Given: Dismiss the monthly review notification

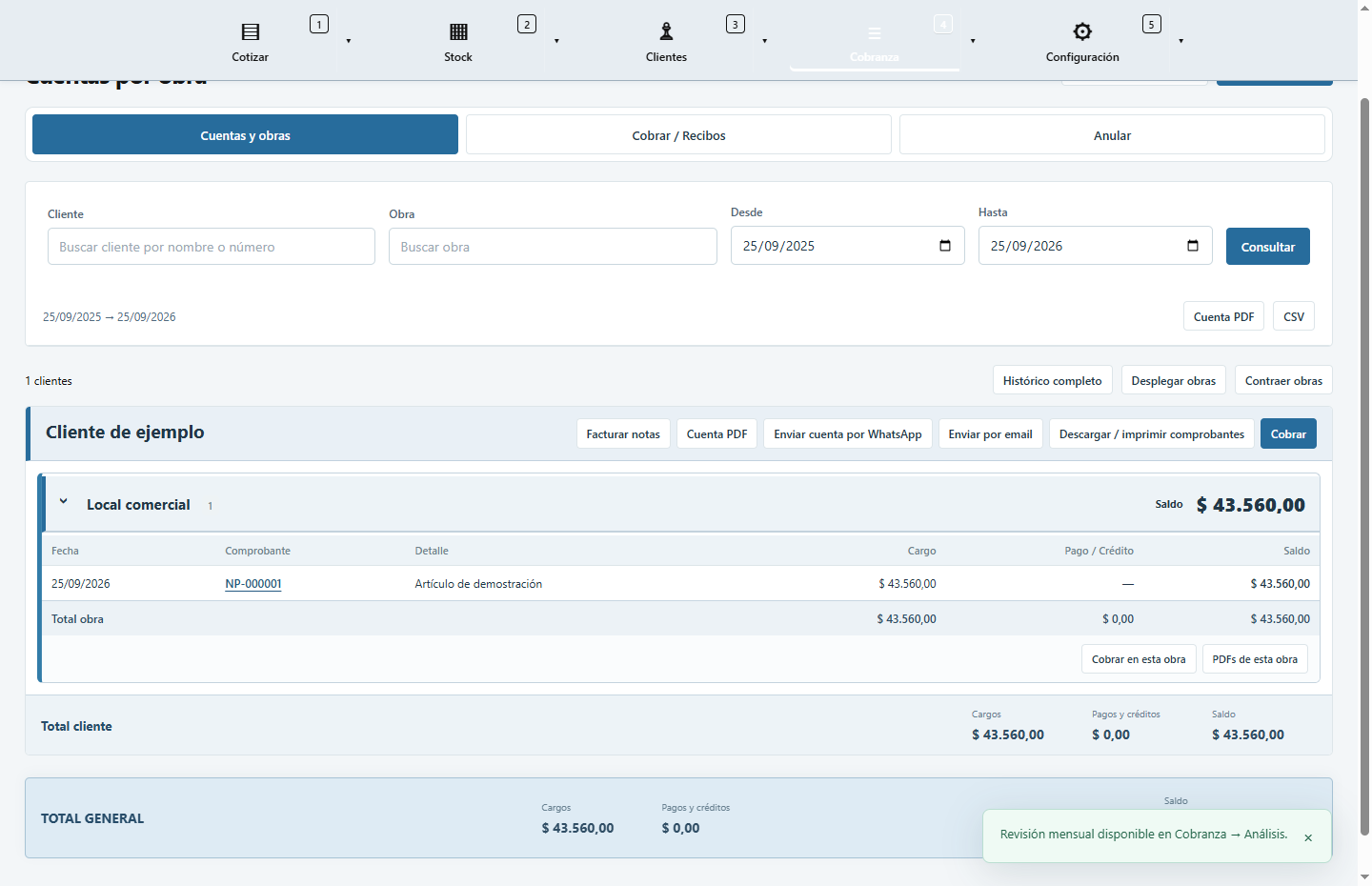Looking at the screenshot, I should point(1308,837).
